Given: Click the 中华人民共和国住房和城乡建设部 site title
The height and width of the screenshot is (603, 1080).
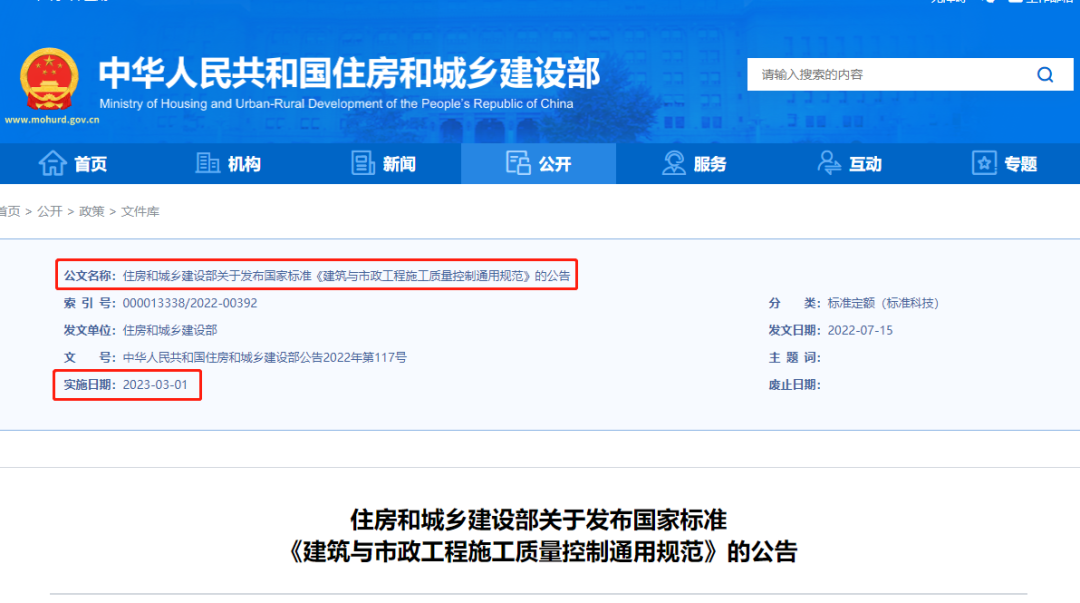Looking at the screenshot, I should coord(349,72).
